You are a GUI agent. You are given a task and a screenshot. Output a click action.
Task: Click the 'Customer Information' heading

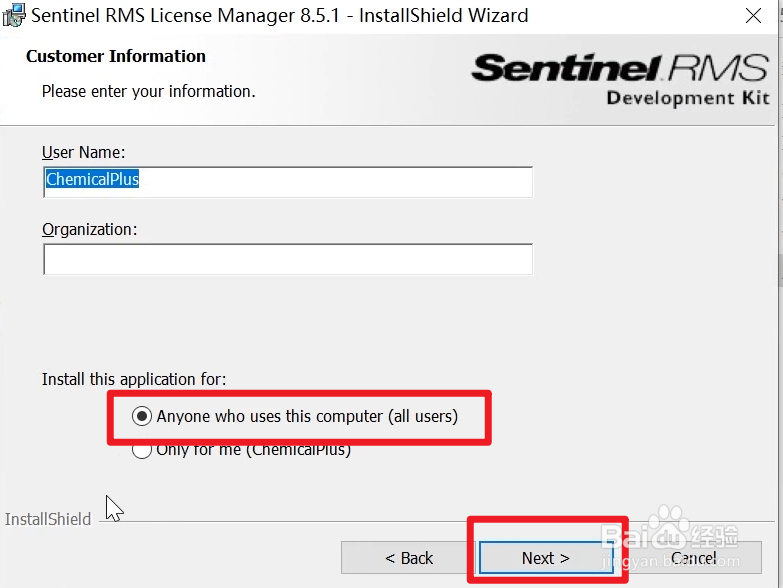116,56
